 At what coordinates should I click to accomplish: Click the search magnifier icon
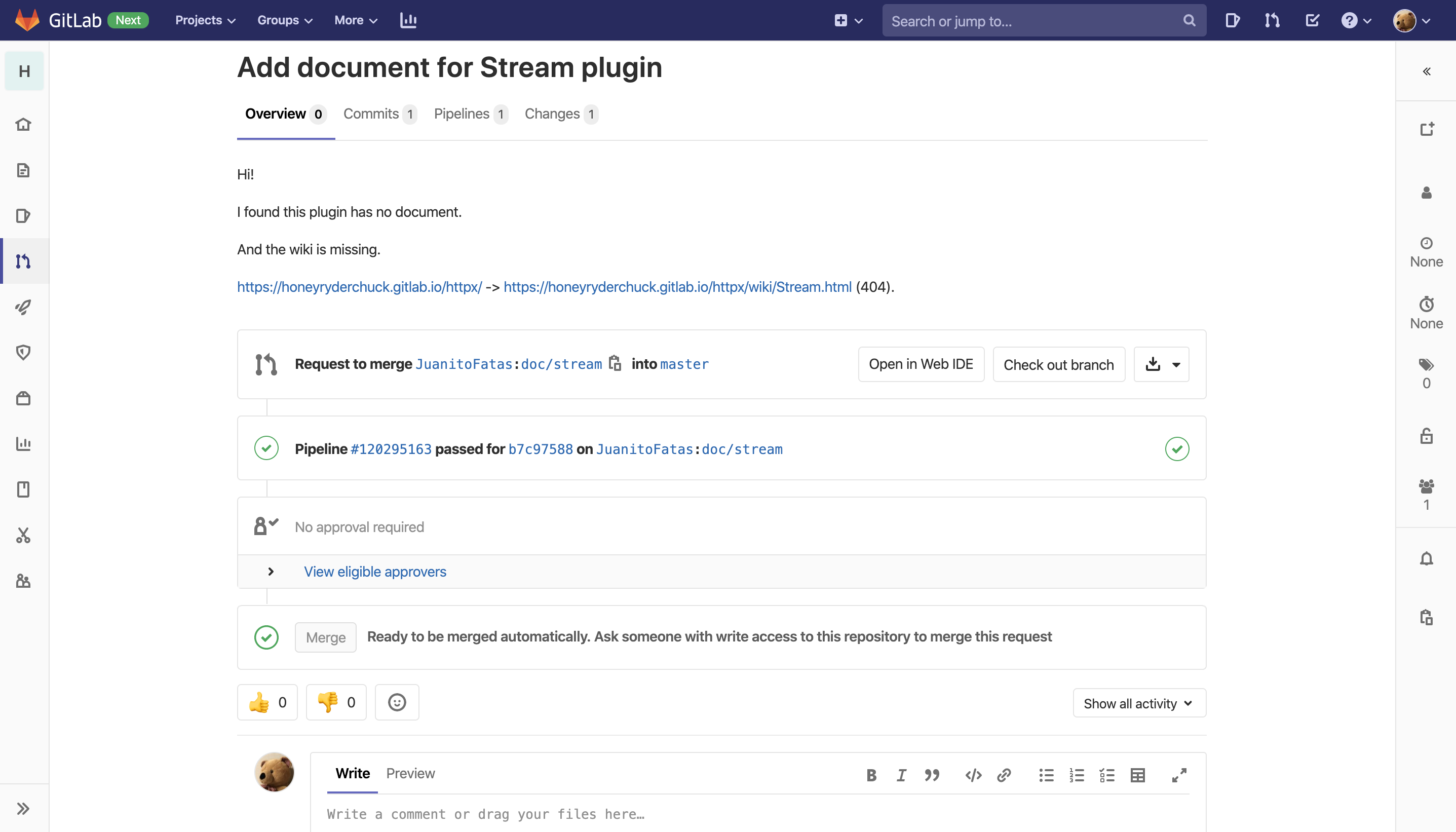tap(1189, 21)
